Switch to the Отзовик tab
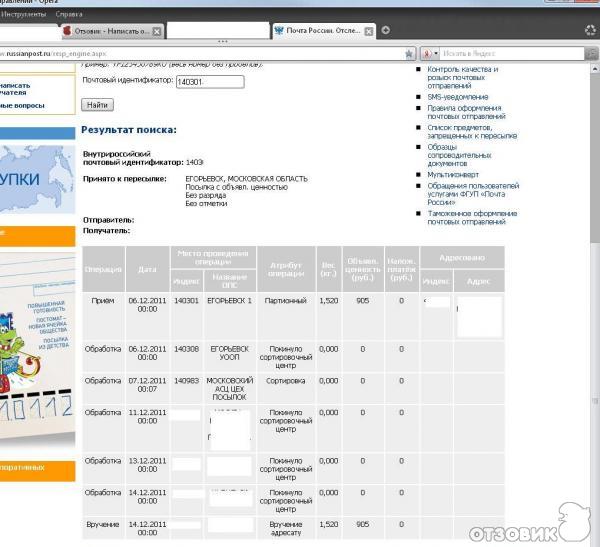This screenshot has height=547, width=600. tap(110, 31)
